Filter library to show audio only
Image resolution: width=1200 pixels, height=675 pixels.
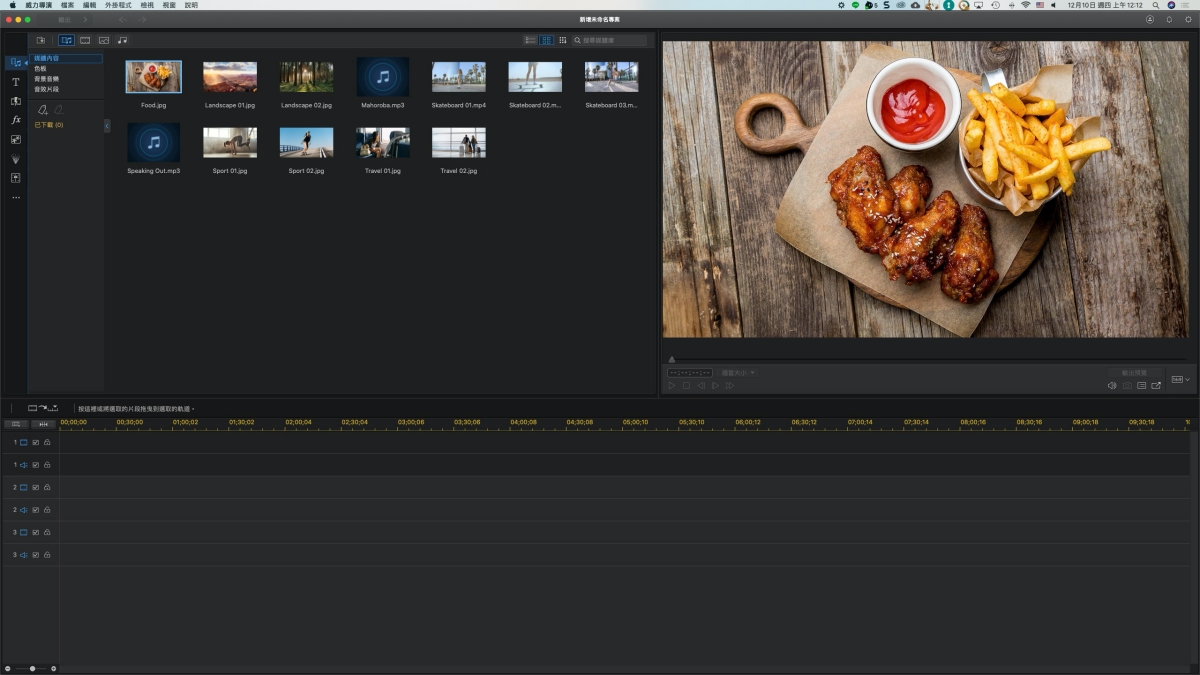click(122, 40)
